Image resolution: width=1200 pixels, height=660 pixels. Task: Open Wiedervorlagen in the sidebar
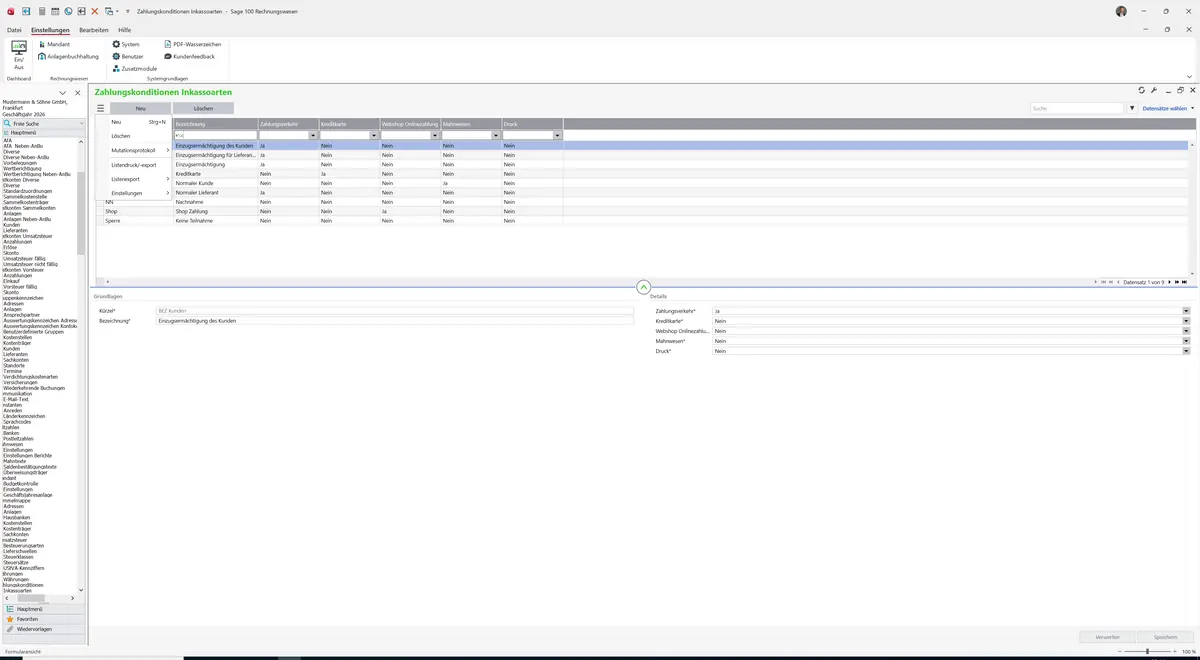[x=42, y=629]
